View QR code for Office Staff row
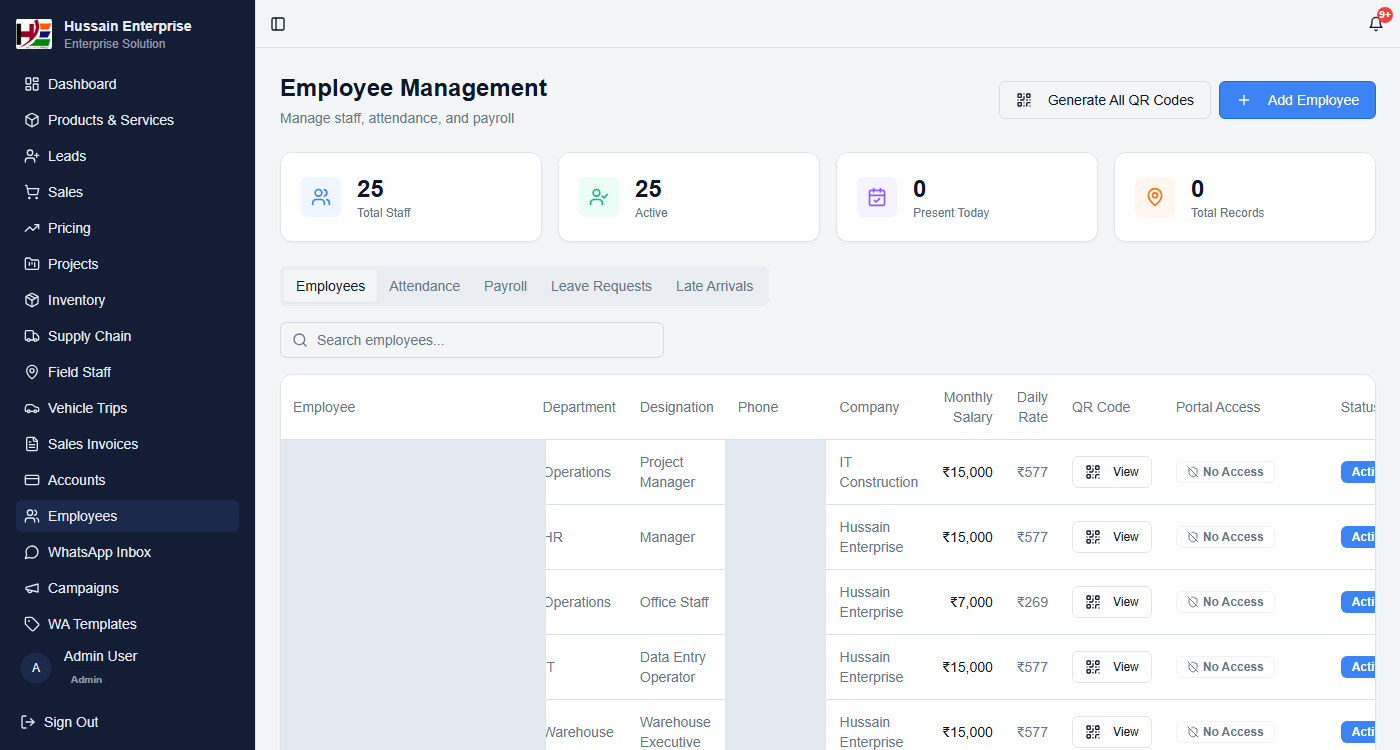Image resolution: width=1400 pixels, height=750 pixels. coord(1112,602)
